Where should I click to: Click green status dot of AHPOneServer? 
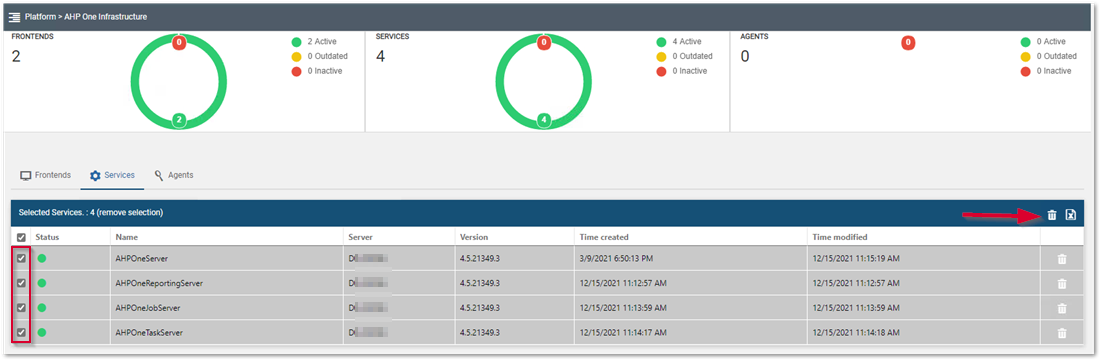click(x=41, y=258)
